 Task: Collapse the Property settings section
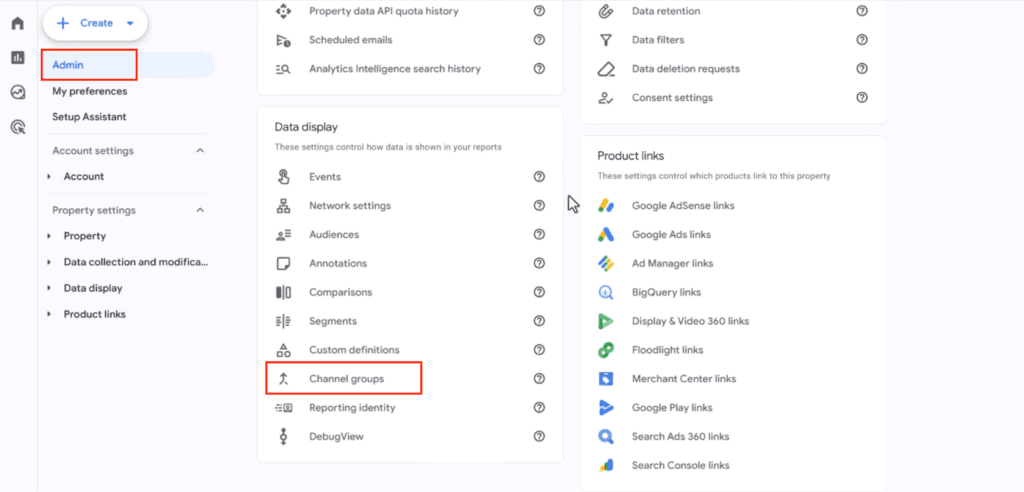tap(200, 211)
